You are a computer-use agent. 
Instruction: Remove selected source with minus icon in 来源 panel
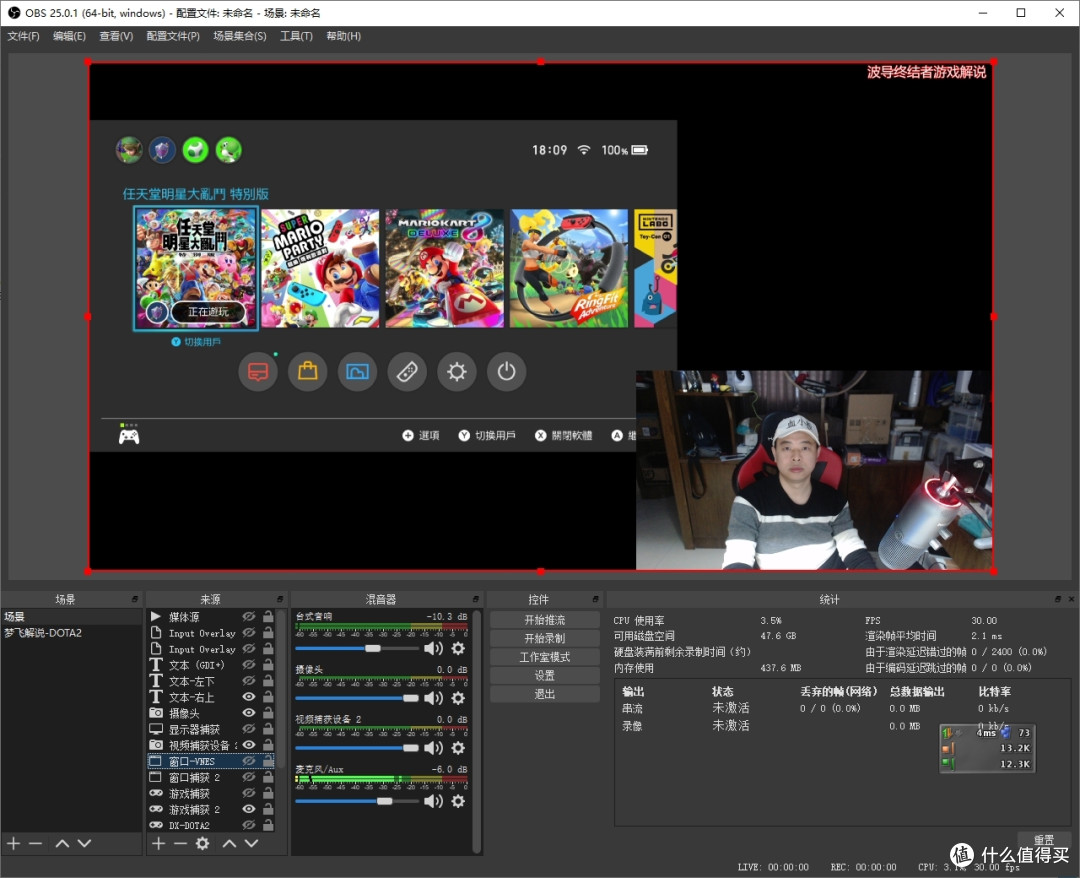180,843
